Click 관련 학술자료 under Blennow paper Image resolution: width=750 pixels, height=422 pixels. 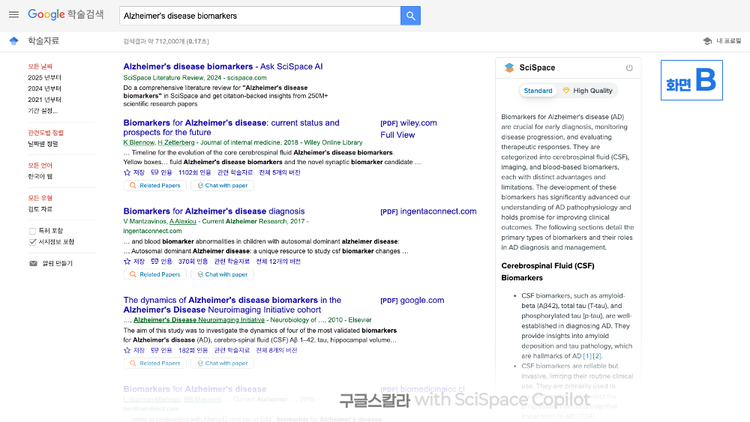(x=235, y=172)
